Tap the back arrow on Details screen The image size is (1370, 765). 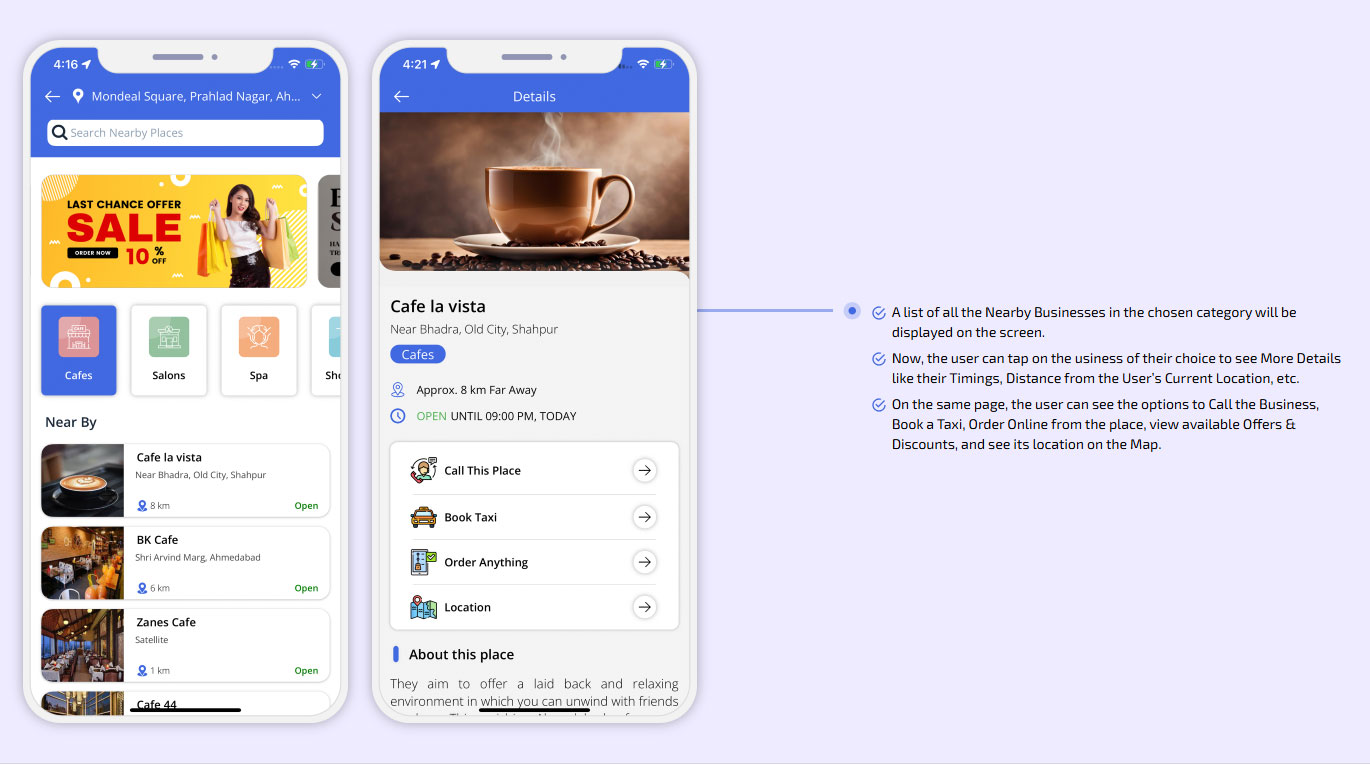[401, 97]
